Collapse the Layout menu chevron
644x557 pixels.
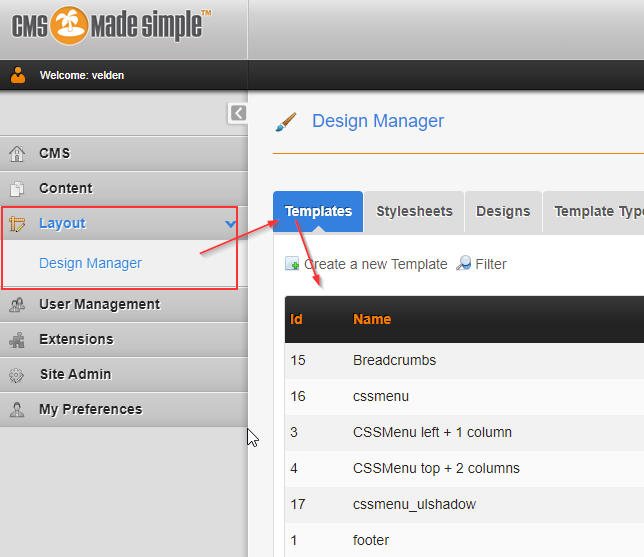231,224
